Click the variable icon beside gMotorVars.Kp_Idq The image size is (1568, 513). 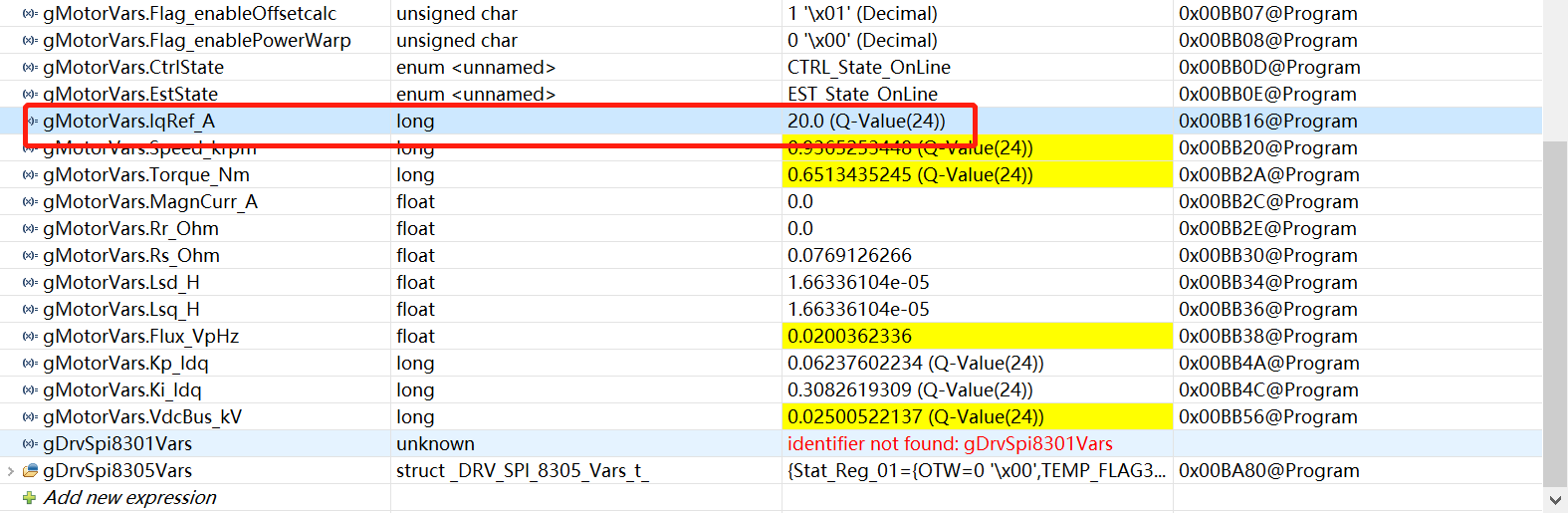(30, 364)
